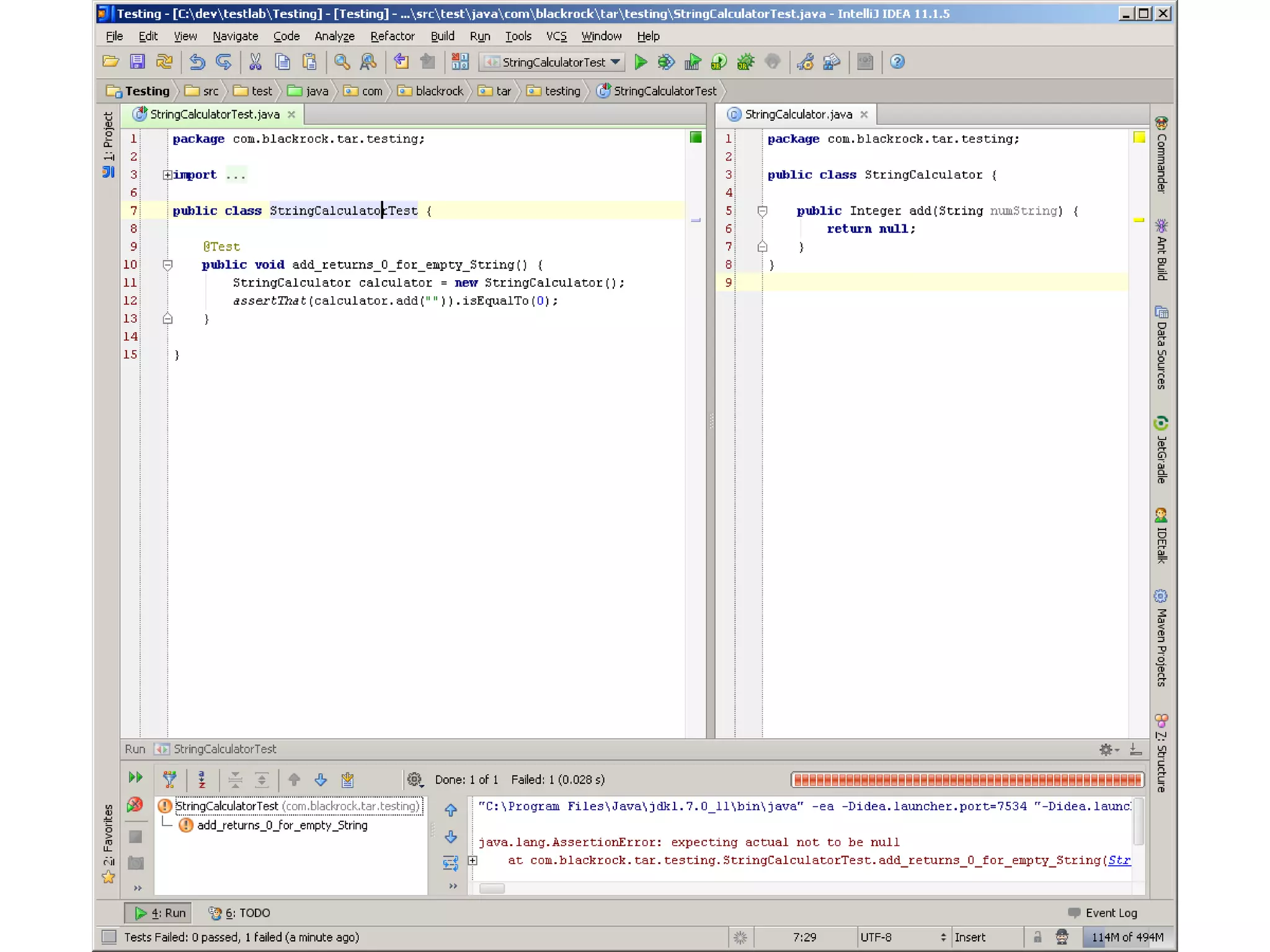Rerun failed tests with red icon
The height and width of the screenshot is (952, 1270).
pyautogui.click(x=135, y=805)
